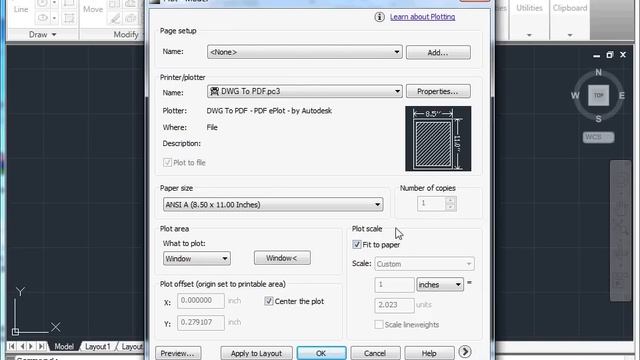
Task: Click TOP face of the ViewCube
Action: [598, 96]
